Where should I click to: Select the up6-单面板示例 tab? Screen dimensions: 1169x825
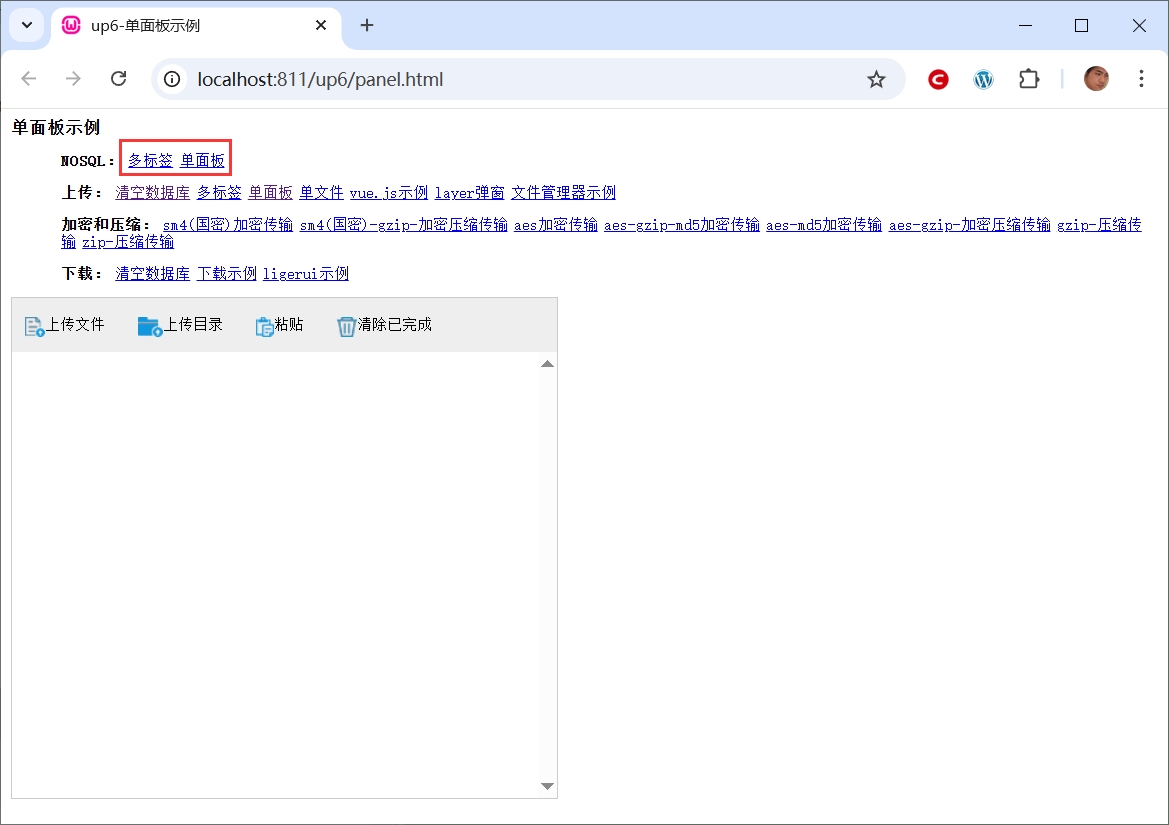[190, 26]
